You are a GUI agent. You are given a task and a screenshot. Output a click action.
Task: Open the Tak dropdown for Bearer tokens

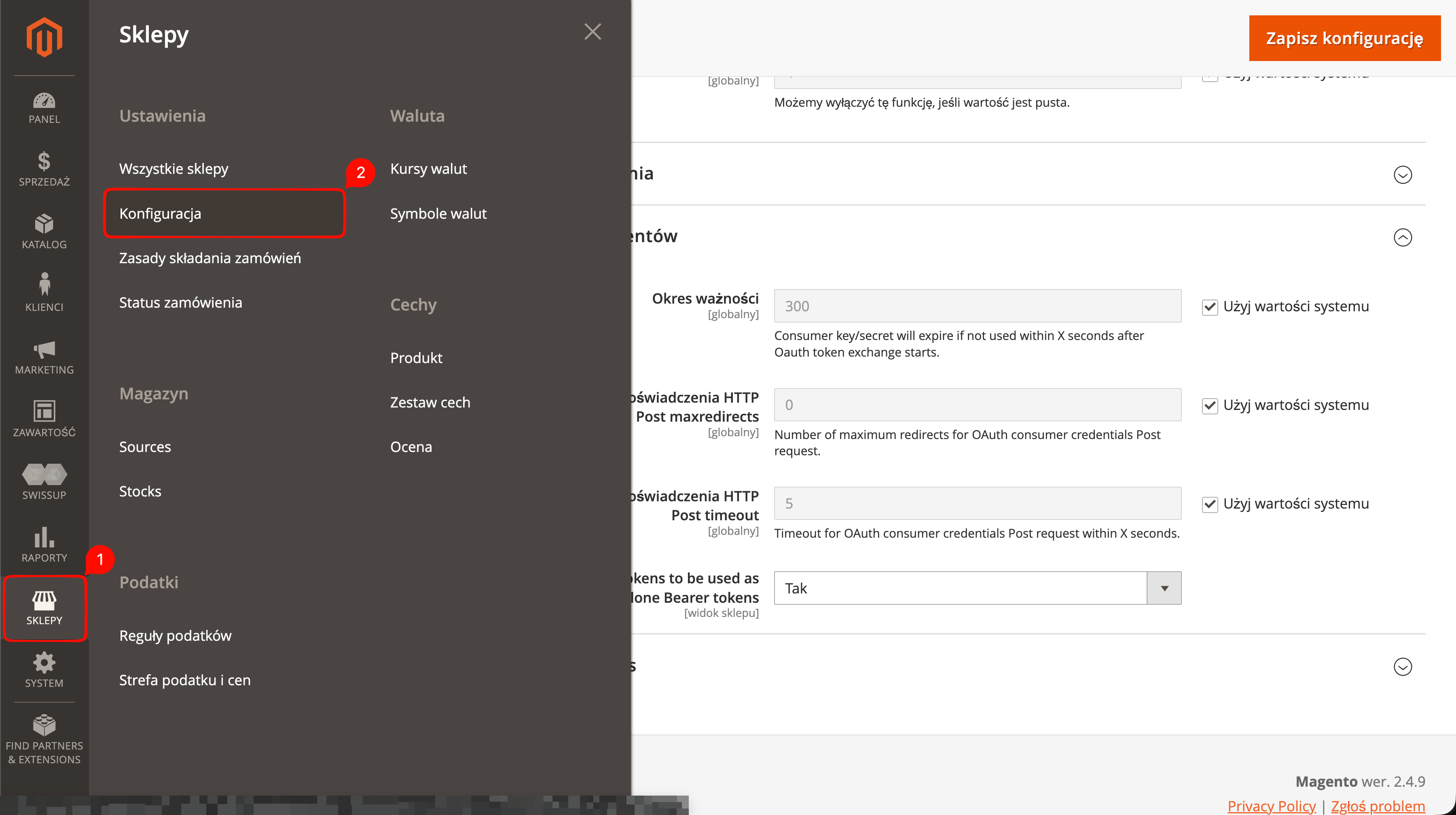pos(977,588)
